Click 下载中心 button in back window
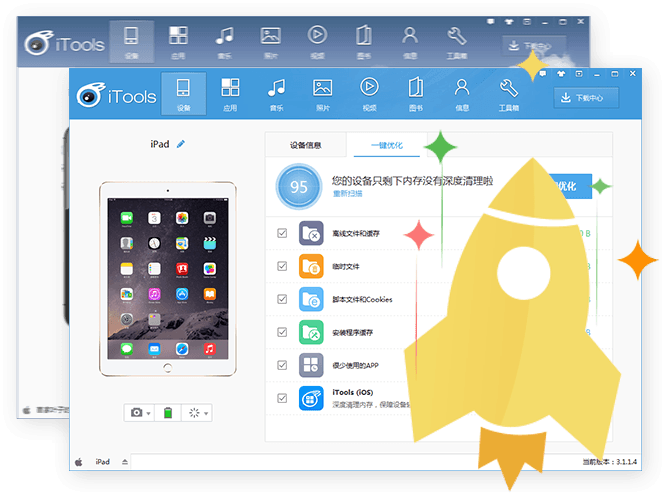The width and height of the screenshot is (665, 495). coord(534,46)
